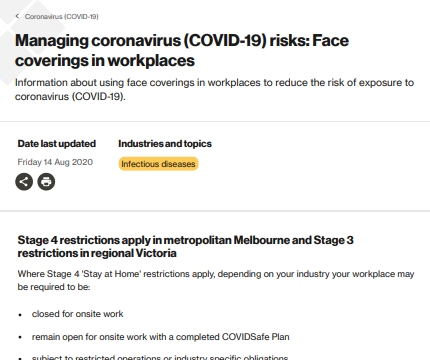Image resolution: width=430 pixels, height=360 pixels.
Task: Open the Coronavirus (COVID-19) breadcrumb link
Action: pos(62,16)
